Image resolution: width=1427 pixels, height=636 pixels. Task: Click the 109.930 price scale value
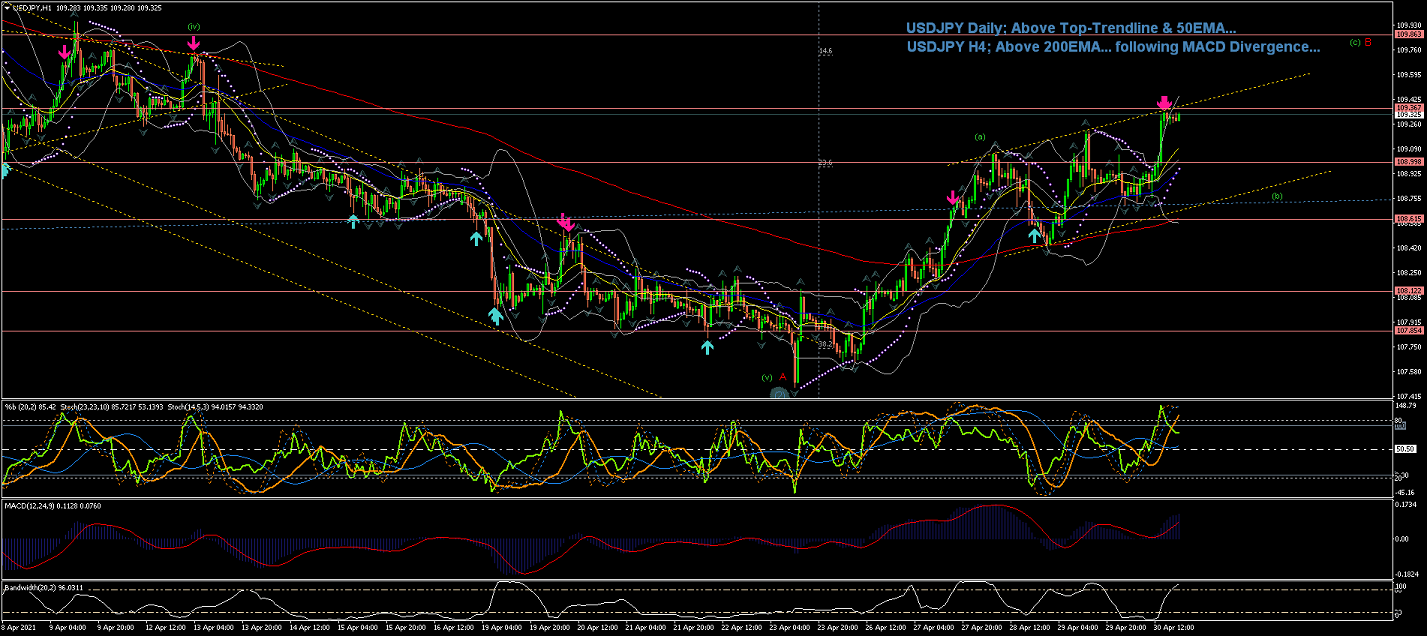tap(1409, 25)
